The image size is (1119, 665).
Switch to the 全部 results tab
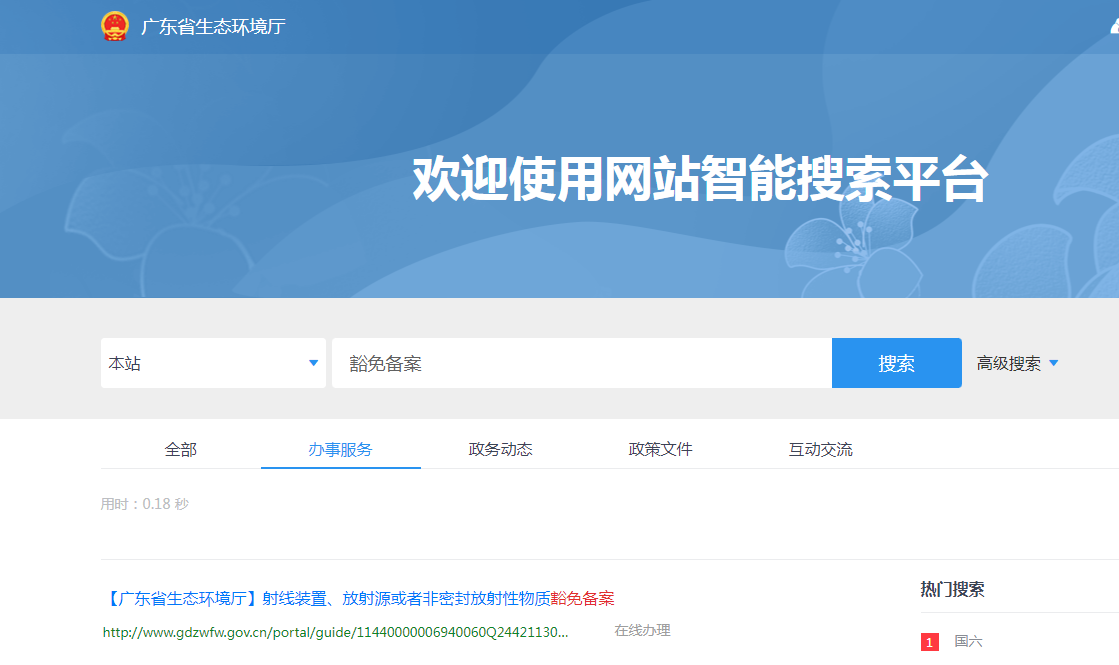181,449
